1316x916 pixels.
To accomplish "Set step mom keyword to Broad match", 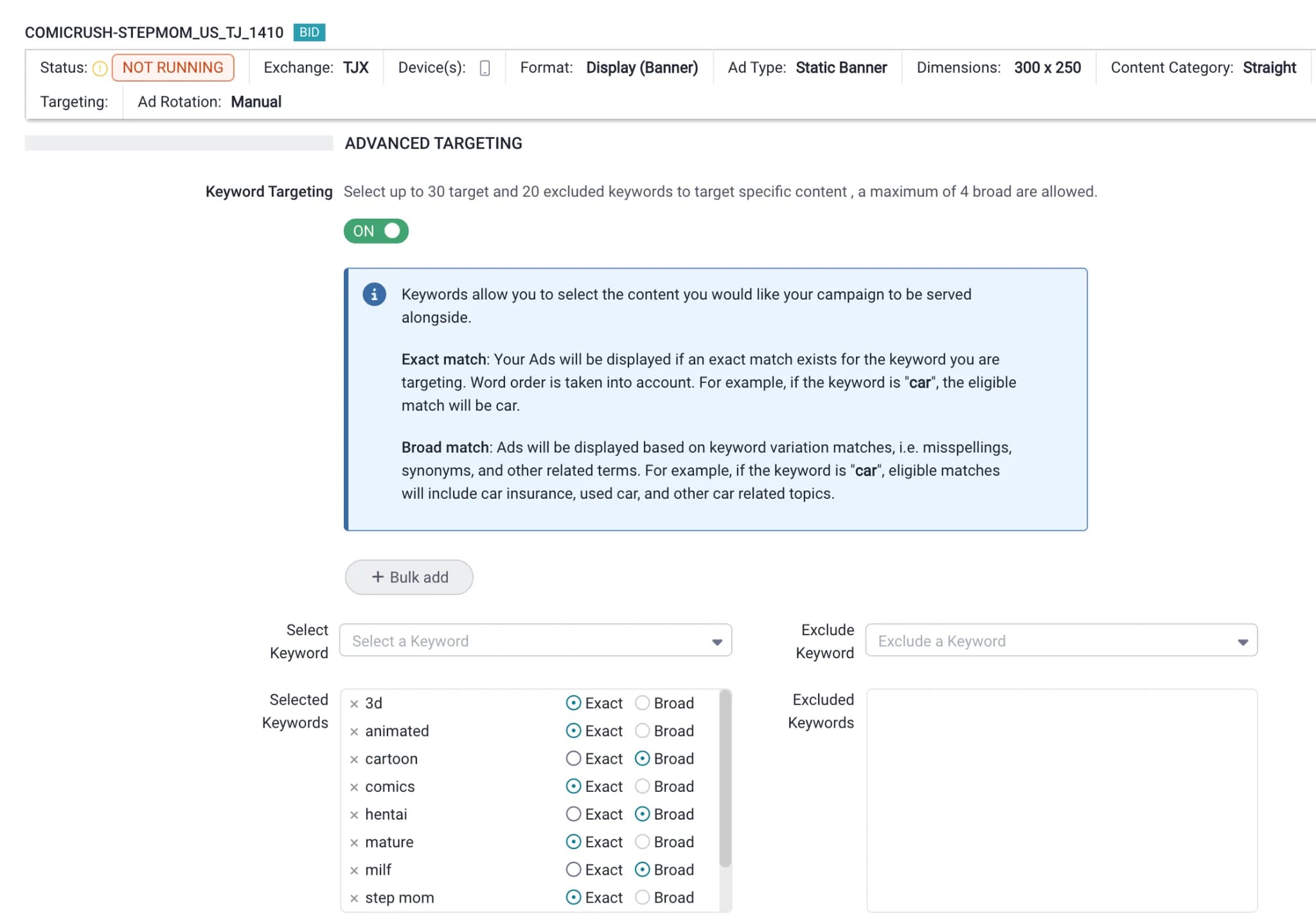I will click(x=642, y=897).
